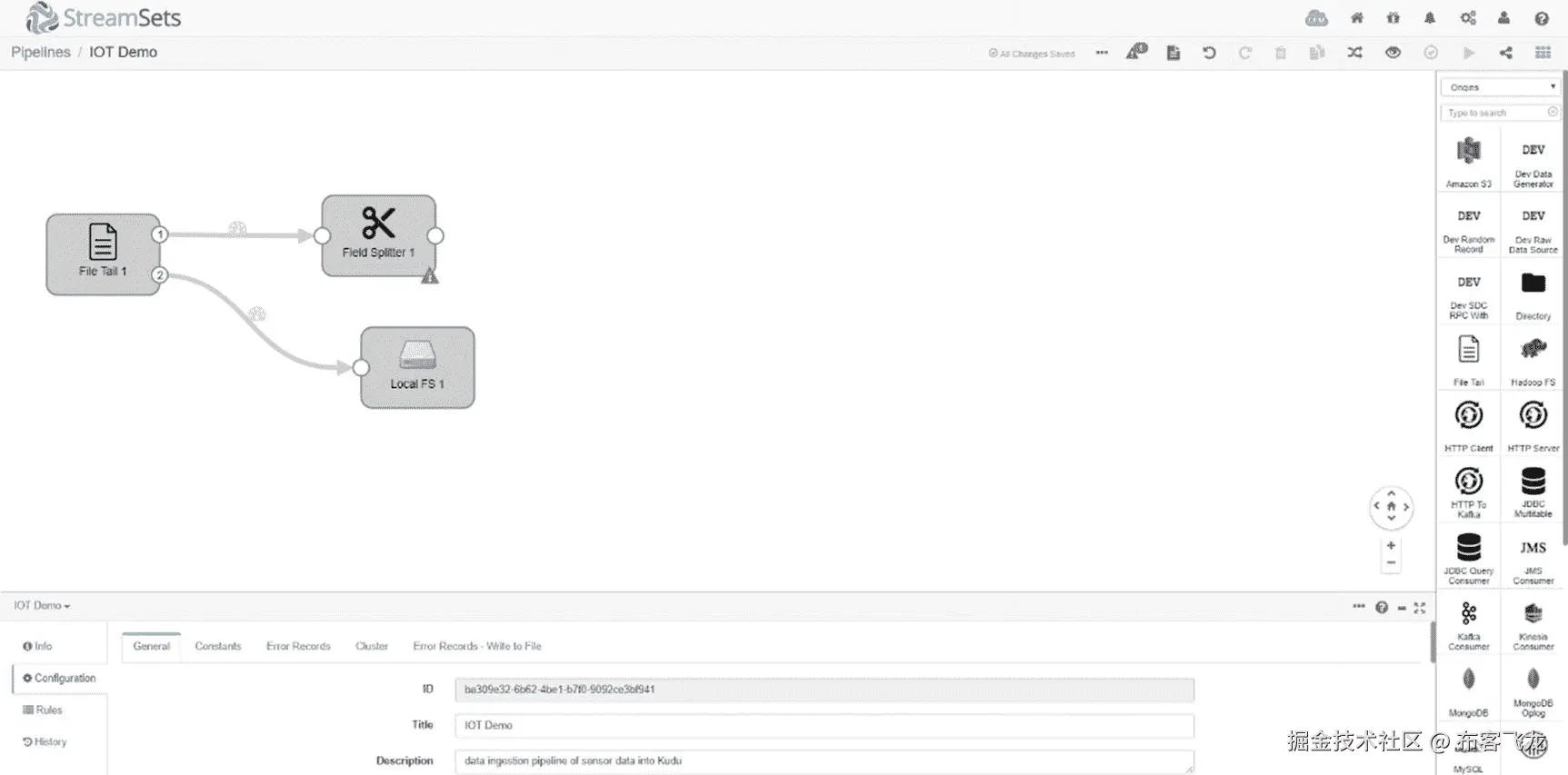The image size is (1568, 775).
Task: Maximize the detail pane
Action: [1420, 608]
